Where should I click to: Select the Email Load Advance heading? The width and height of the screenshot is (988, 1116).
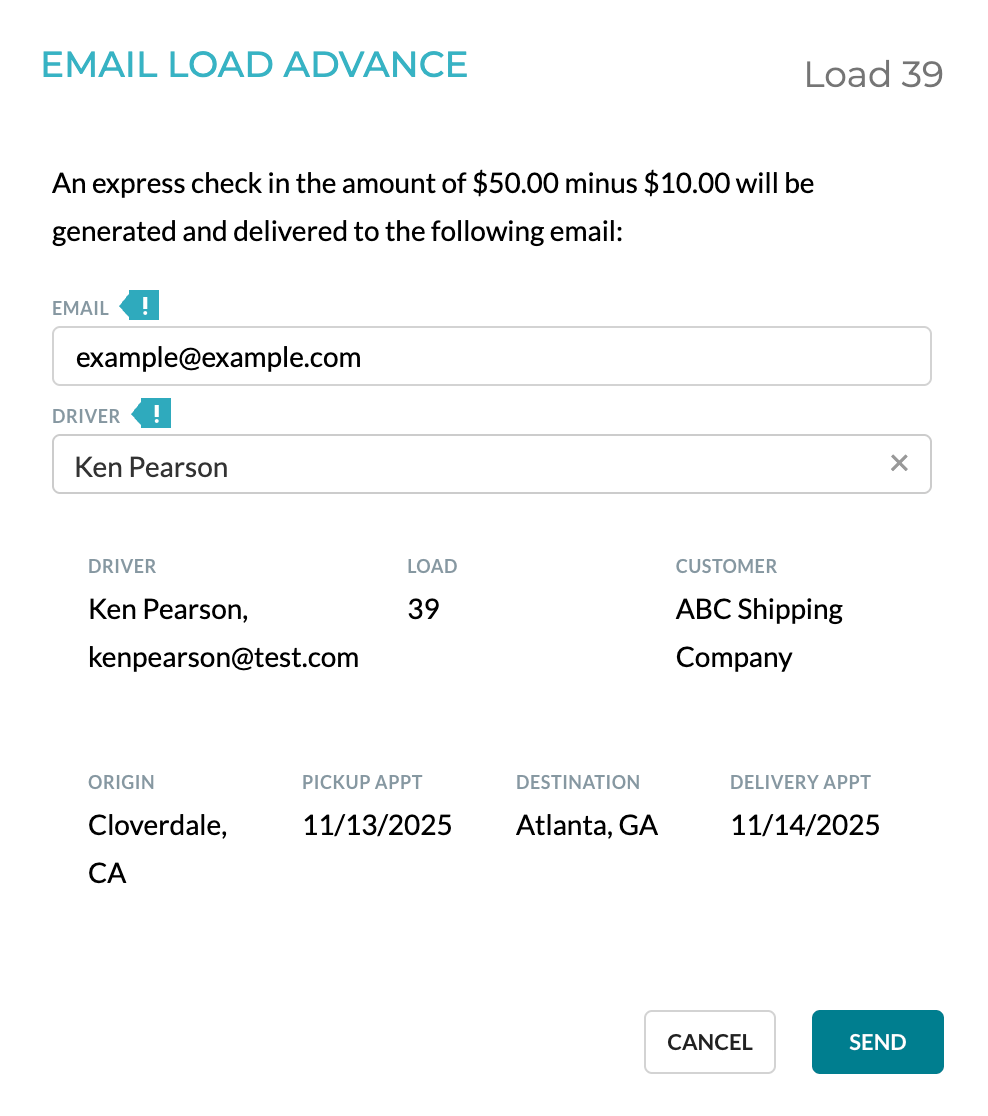[254, 65]
